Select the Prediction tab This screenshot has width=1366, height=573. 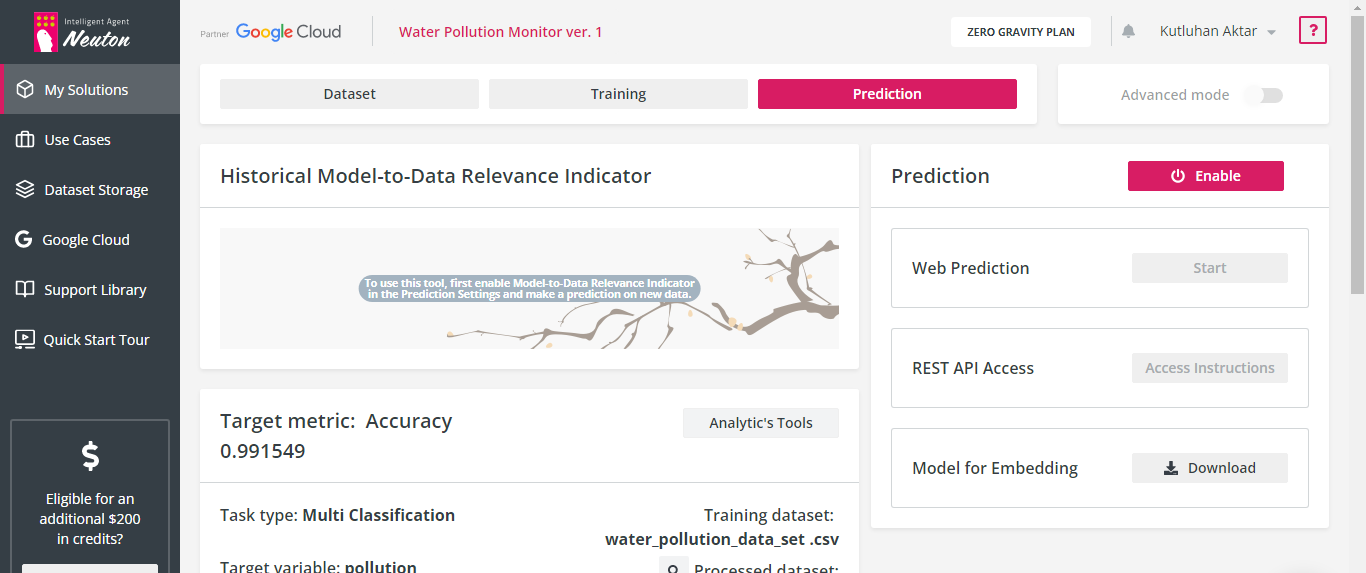[887, 94]
